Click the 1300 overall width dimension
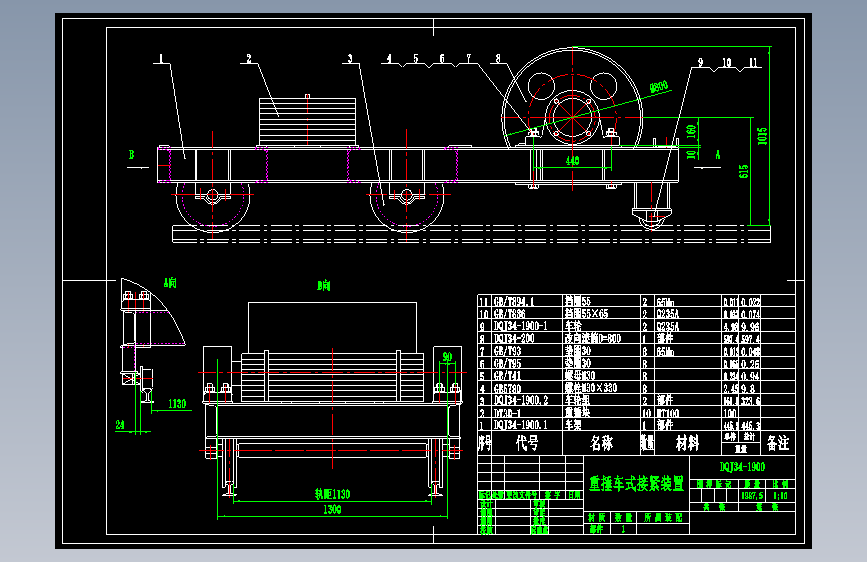 [x=332, y=509]
